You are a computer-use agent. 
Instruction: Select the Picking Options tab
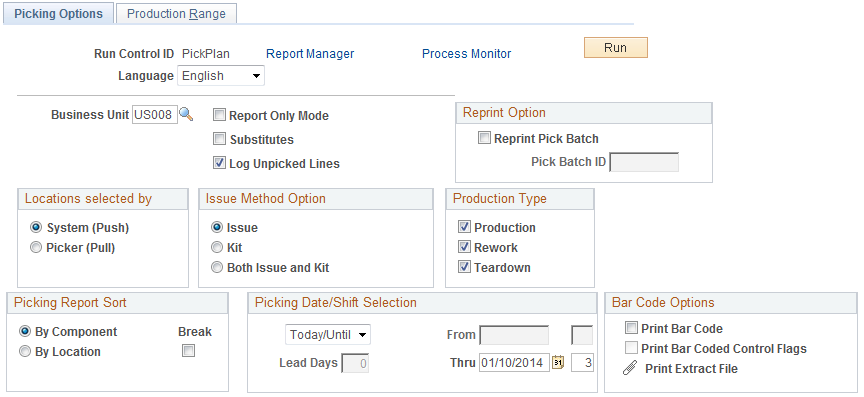coord(58,14)
